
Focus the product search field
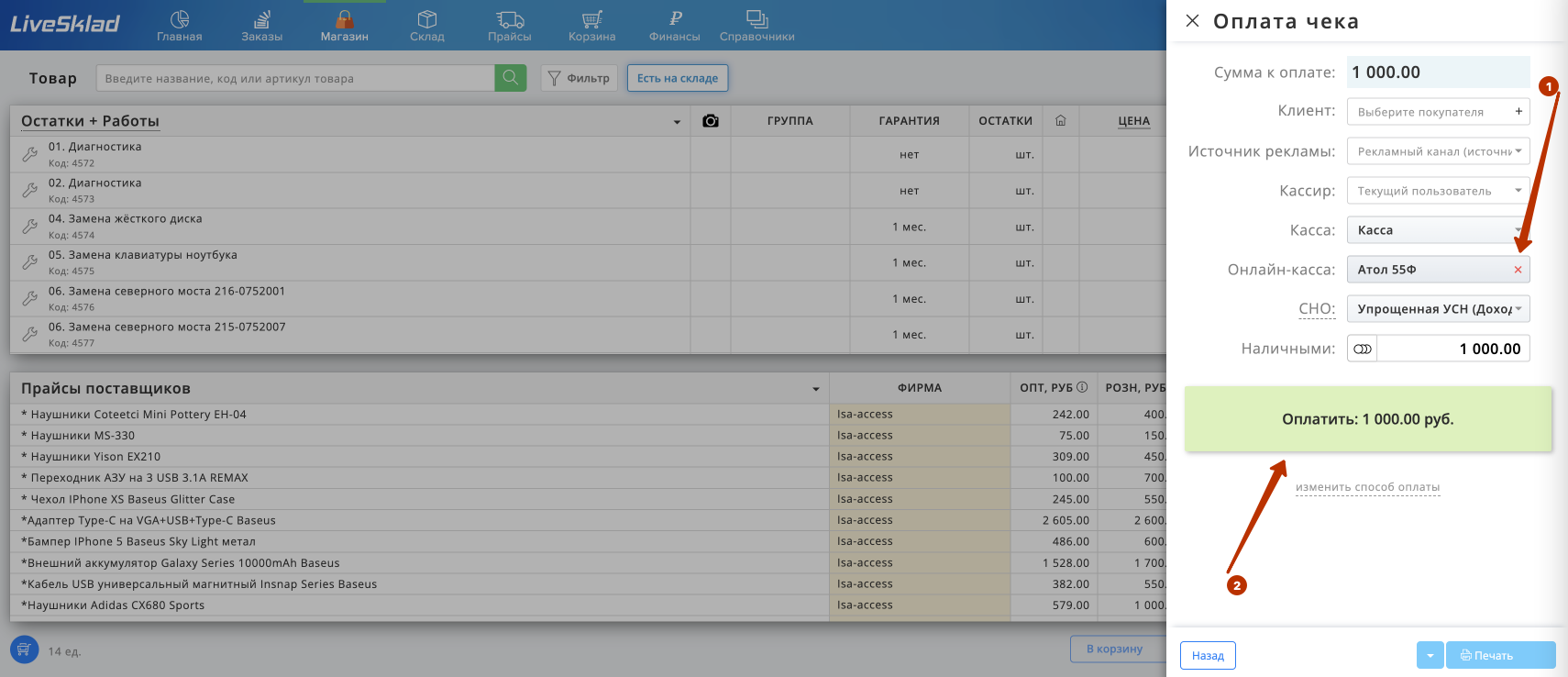click(x=295, y=78)
